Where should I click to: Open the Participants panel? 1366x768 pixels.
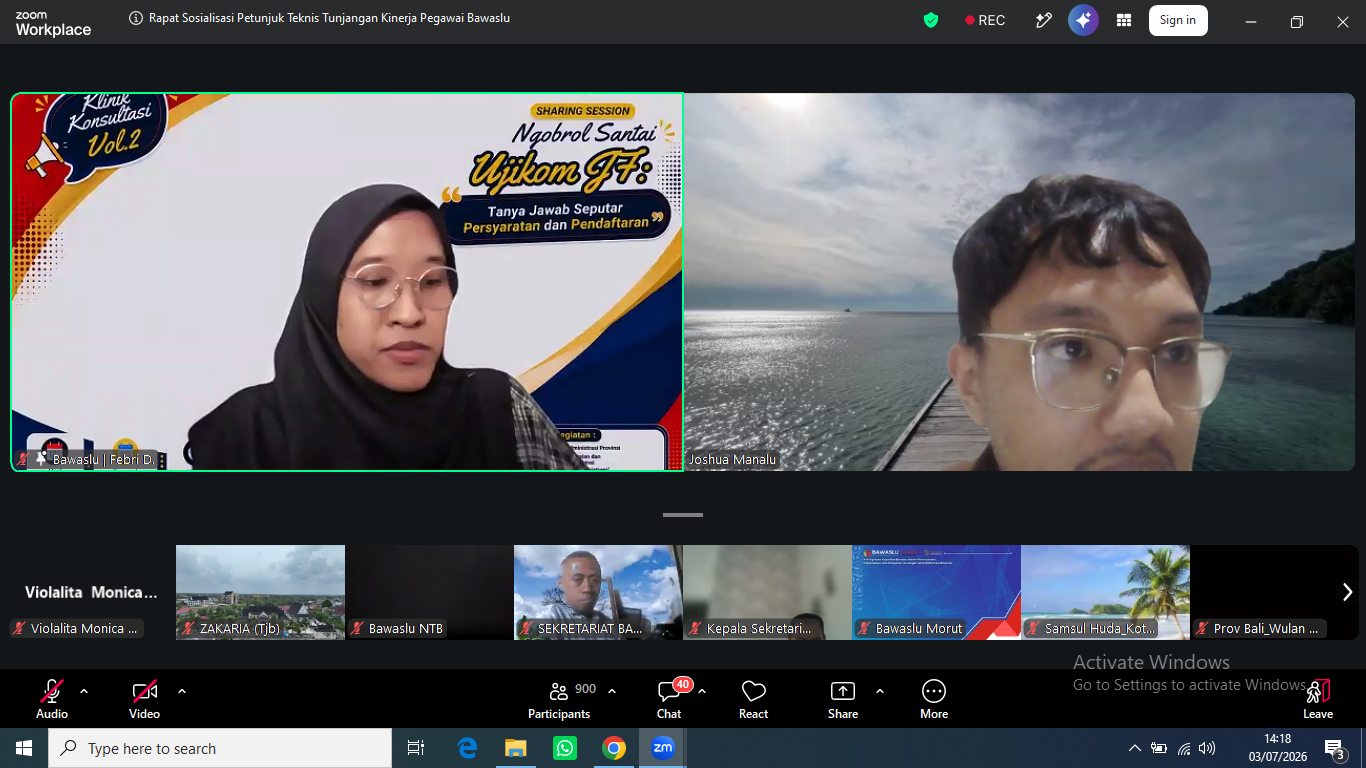560,699
